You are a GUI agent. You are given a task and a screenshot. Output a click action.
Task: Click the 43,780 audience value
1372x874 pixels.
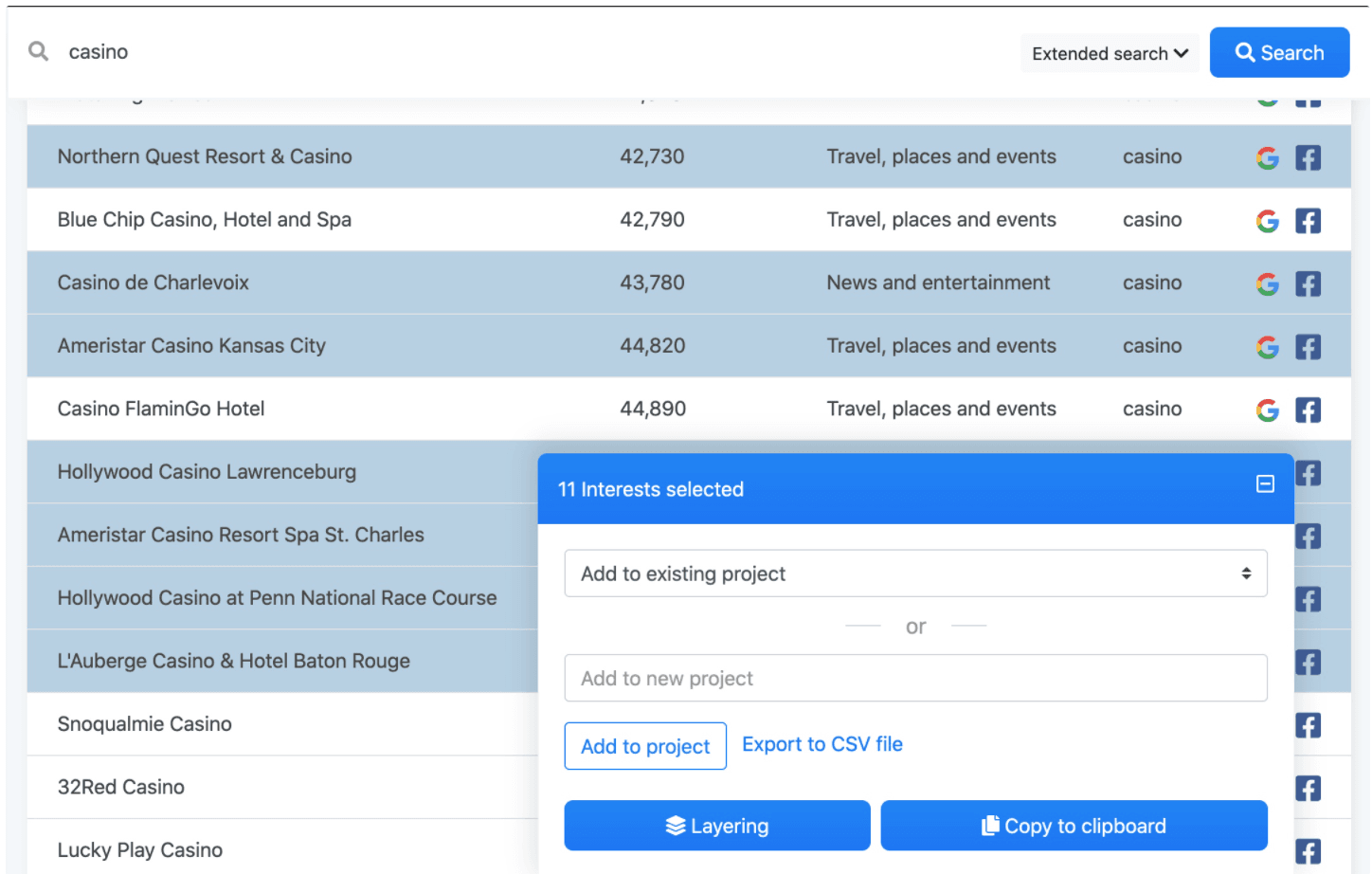point(652,282)
